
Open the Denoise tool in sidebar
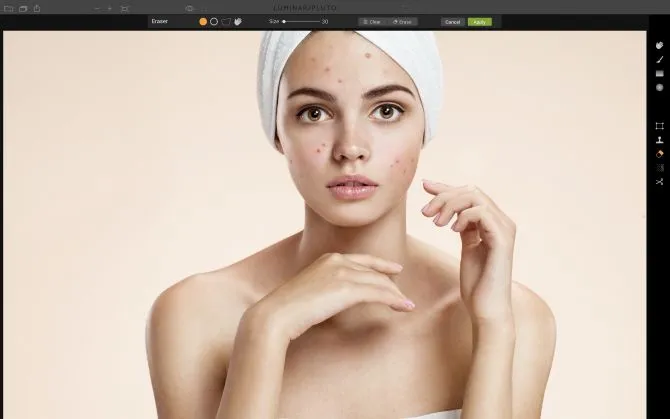659,168
